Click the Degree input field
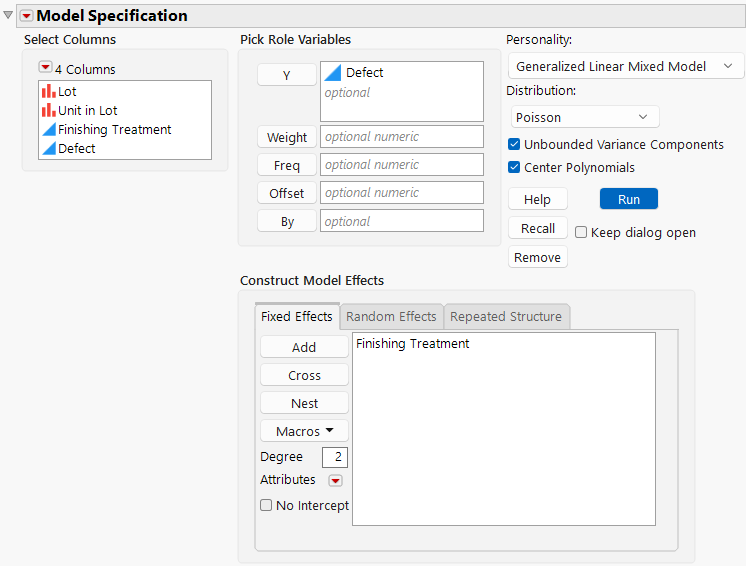This screenshot has width=746, height=566. tap(334, 457)
